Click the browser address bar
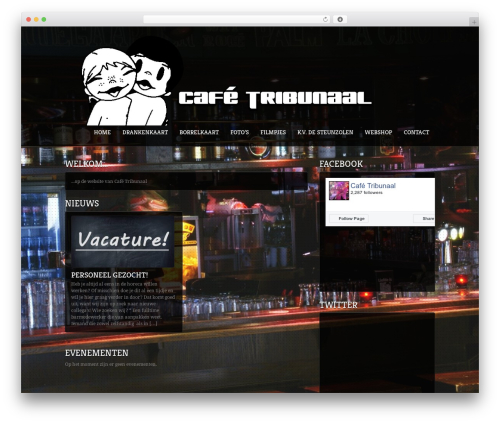This screenshot has width=500, height=423. tap(236, 19)
